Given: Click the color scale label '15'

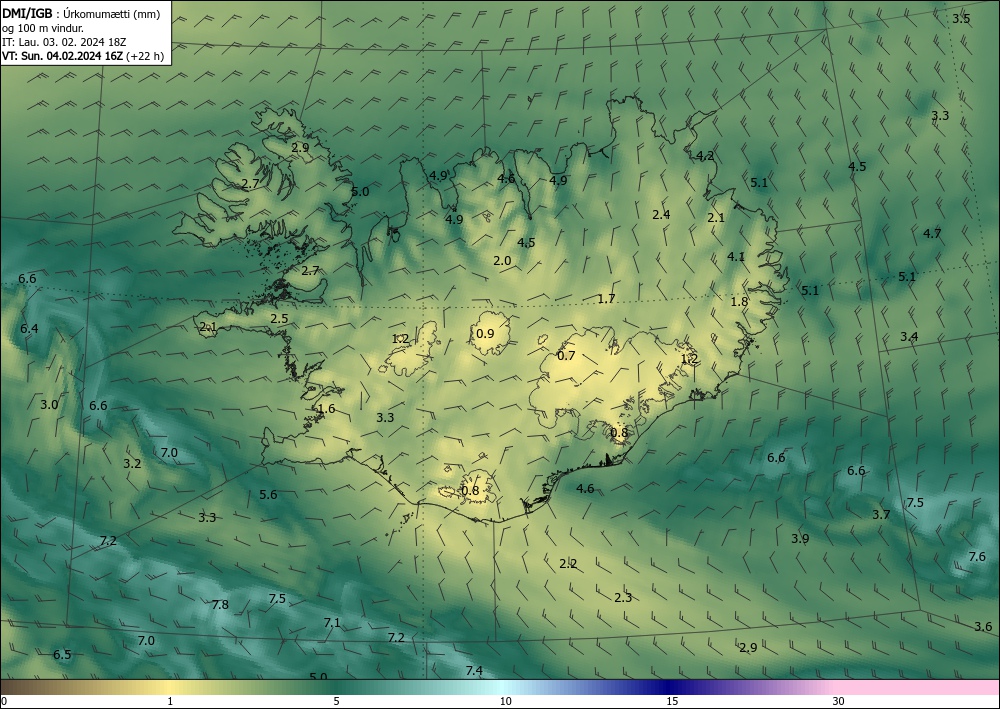Looking at the screenshot, I should pyautogui.click(x=672, y=702).
